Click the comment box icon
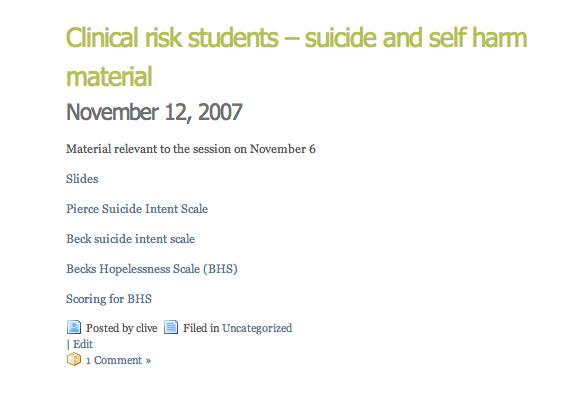The width and height of the screenshot is (566, 396). pos(74,359)
